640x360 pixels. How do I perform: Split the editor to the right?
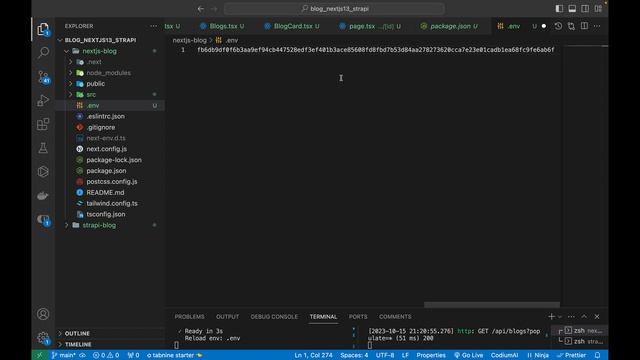pyautogui.click(x=584, y=26)
